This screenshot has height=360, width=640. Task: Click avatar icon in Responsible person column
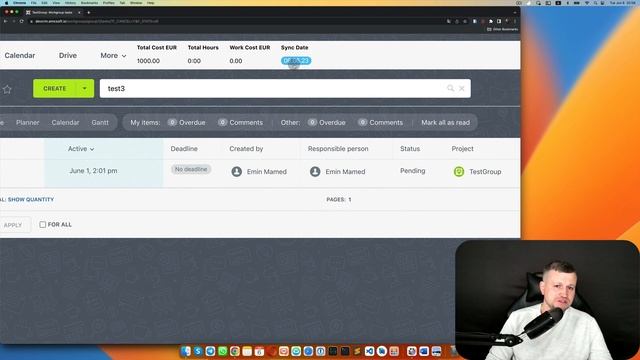pos(315,171)
